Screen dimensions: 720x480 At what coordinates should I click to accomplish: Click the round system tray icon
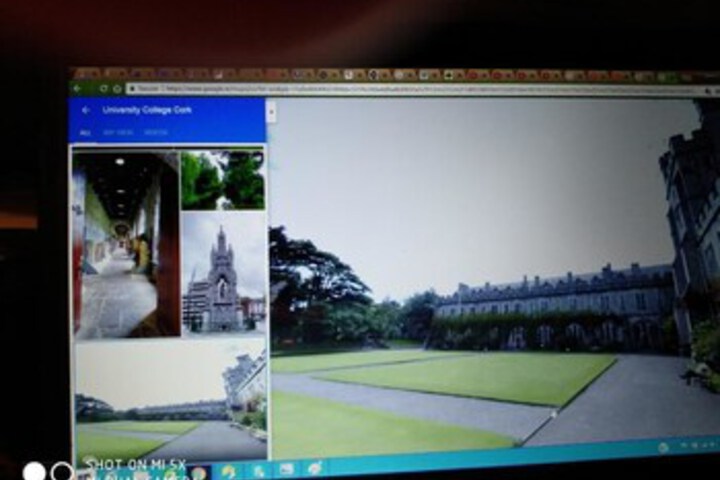(663, 447)
